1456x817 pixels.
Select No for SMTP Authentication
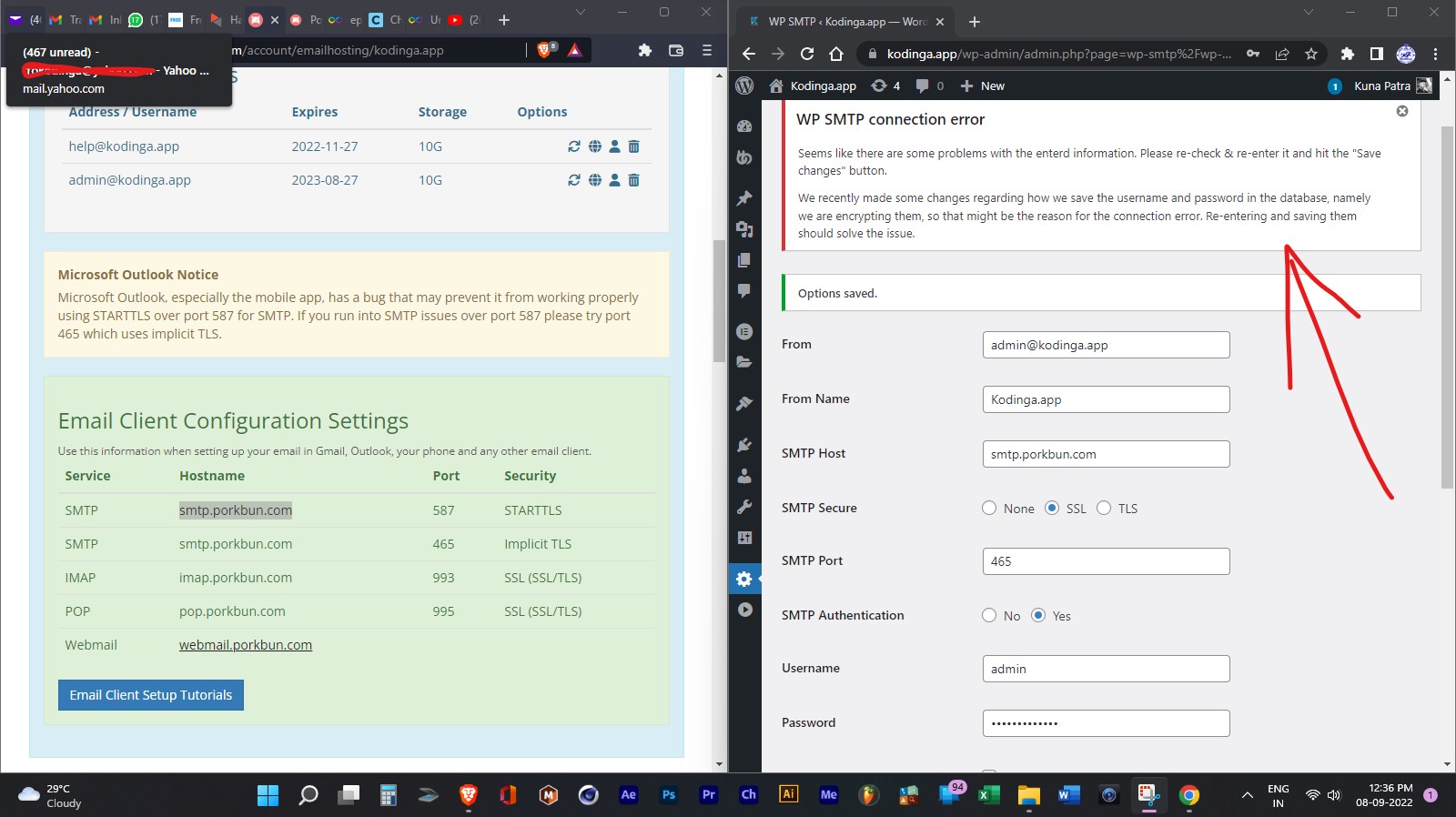click(x=989, y=615)
